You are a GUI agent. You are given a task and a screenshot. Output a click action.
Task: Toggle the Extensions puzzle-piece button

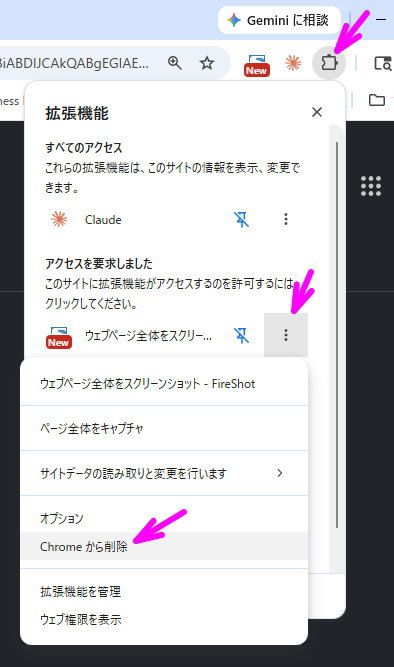[329, 63]
